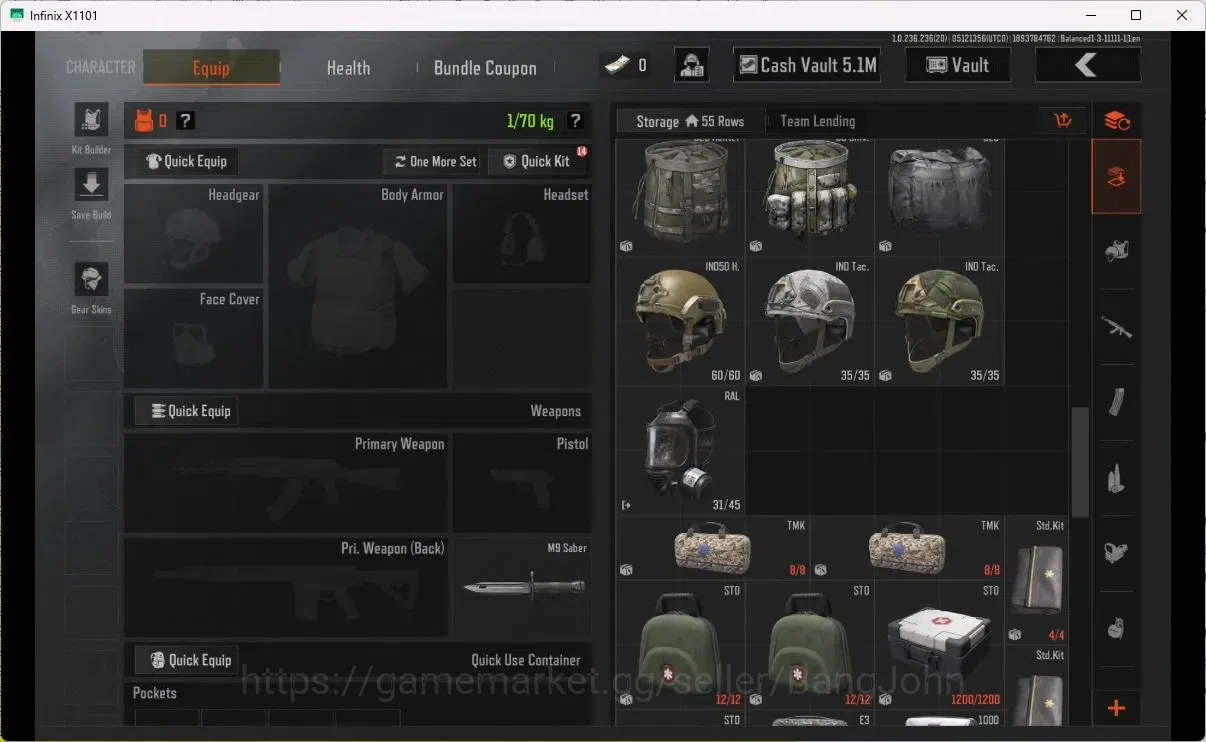1206x742 pixels.
Task: Maximize the Infinix X1101 window
Action: coord(1136,15)
